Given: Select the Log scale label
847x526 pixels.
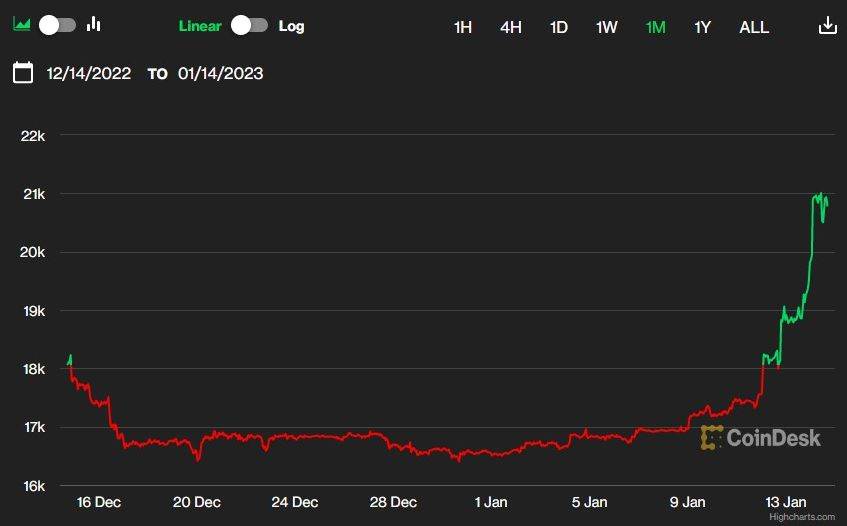Looking at the screenshot, I should [291, 26].
